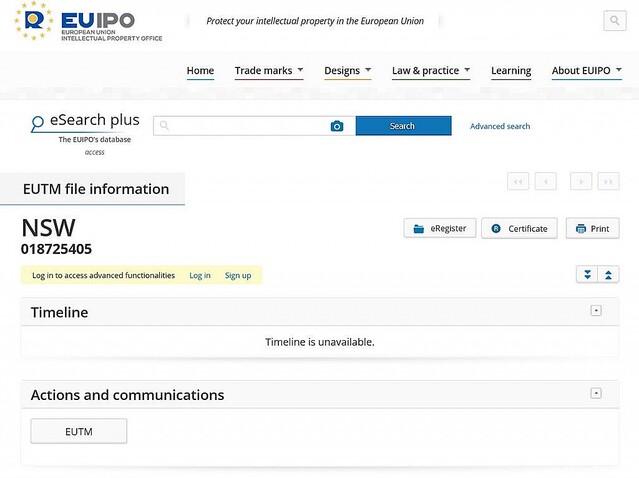Click the camera image search icon
The image size is (639, 478).
click(337, 126)
